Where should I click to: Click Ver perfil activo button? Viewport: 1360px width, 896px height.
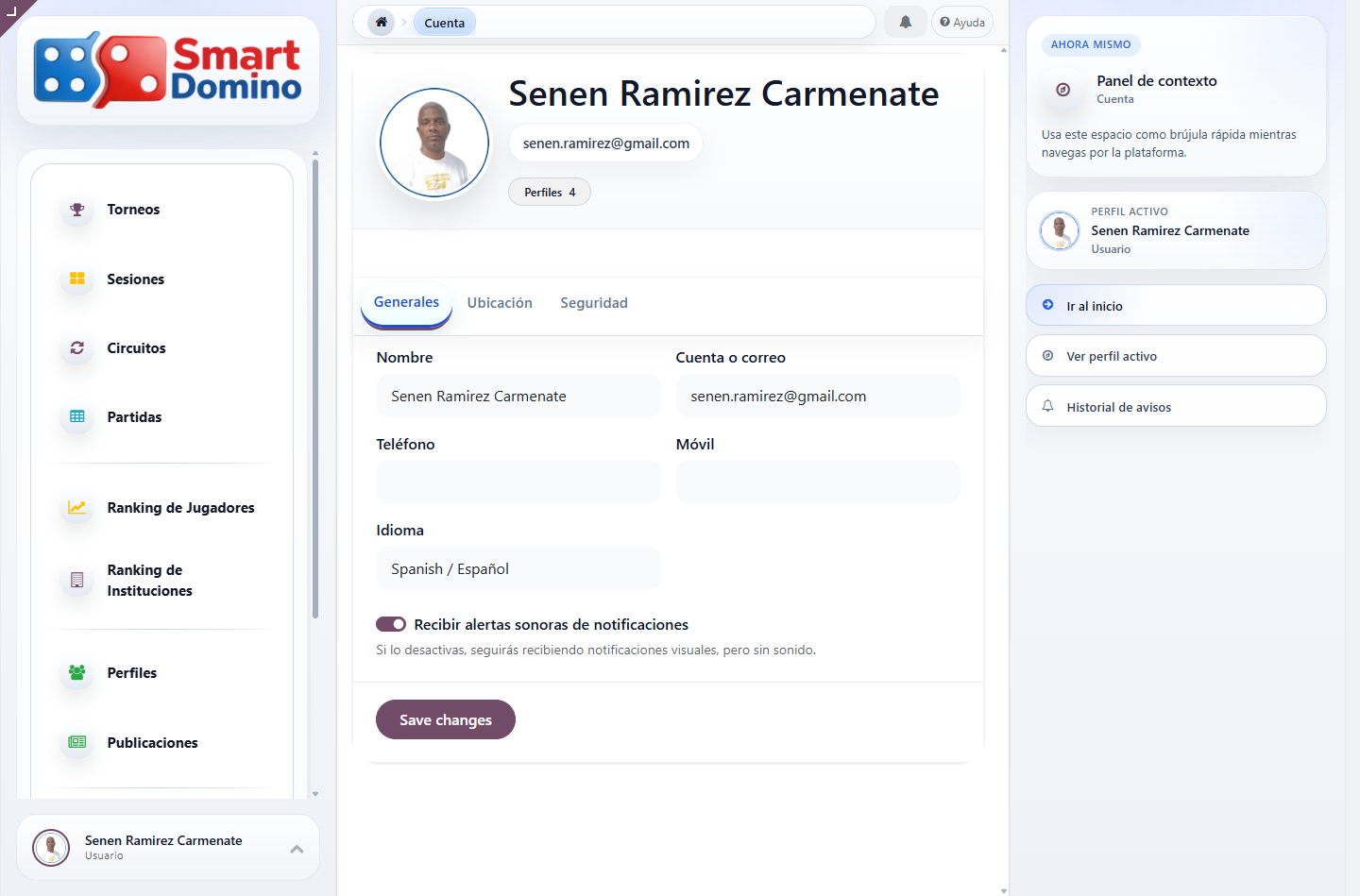coord(1176,356)
